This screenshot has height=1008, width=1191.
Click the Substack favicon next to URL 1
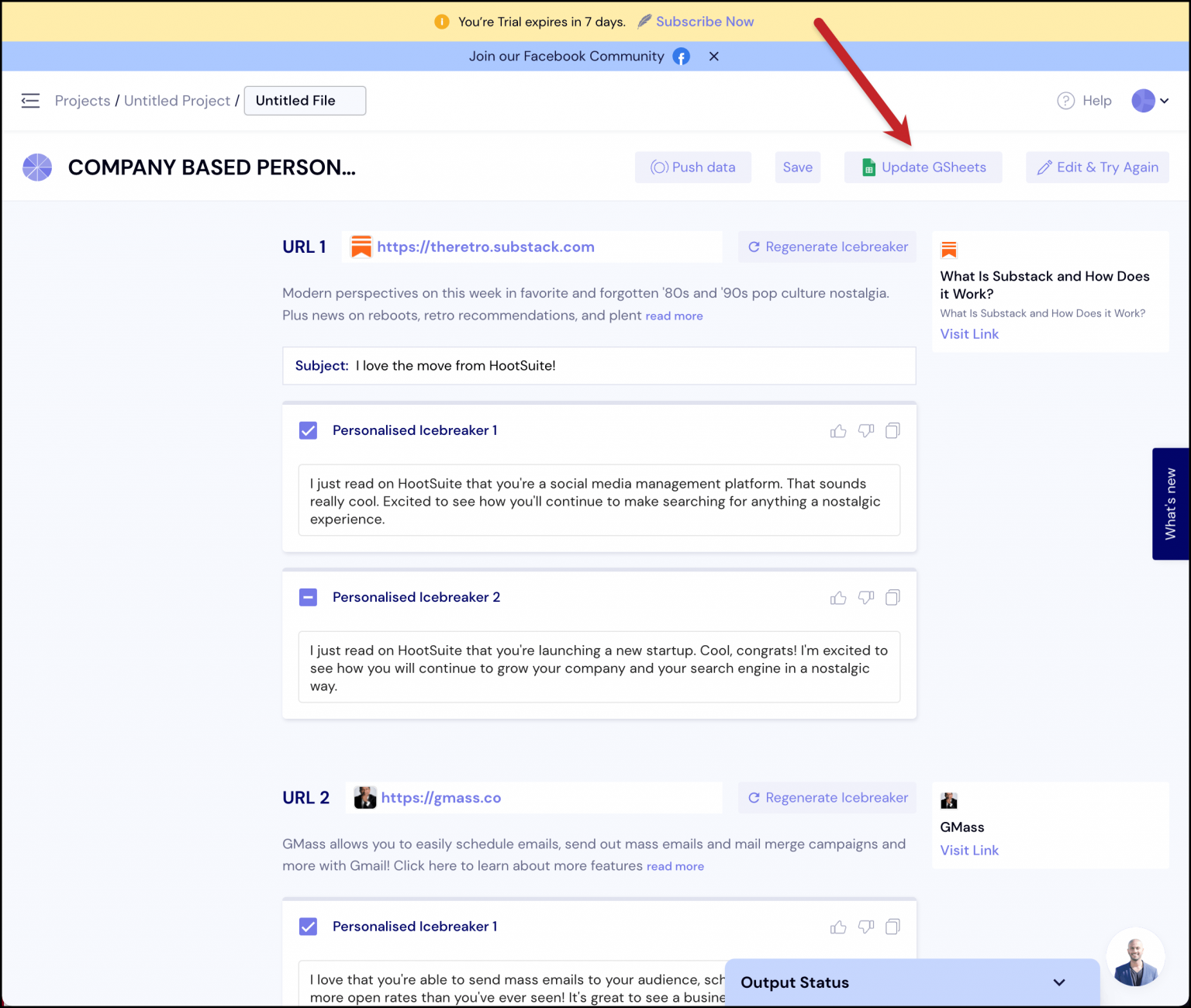coord(362,247)
